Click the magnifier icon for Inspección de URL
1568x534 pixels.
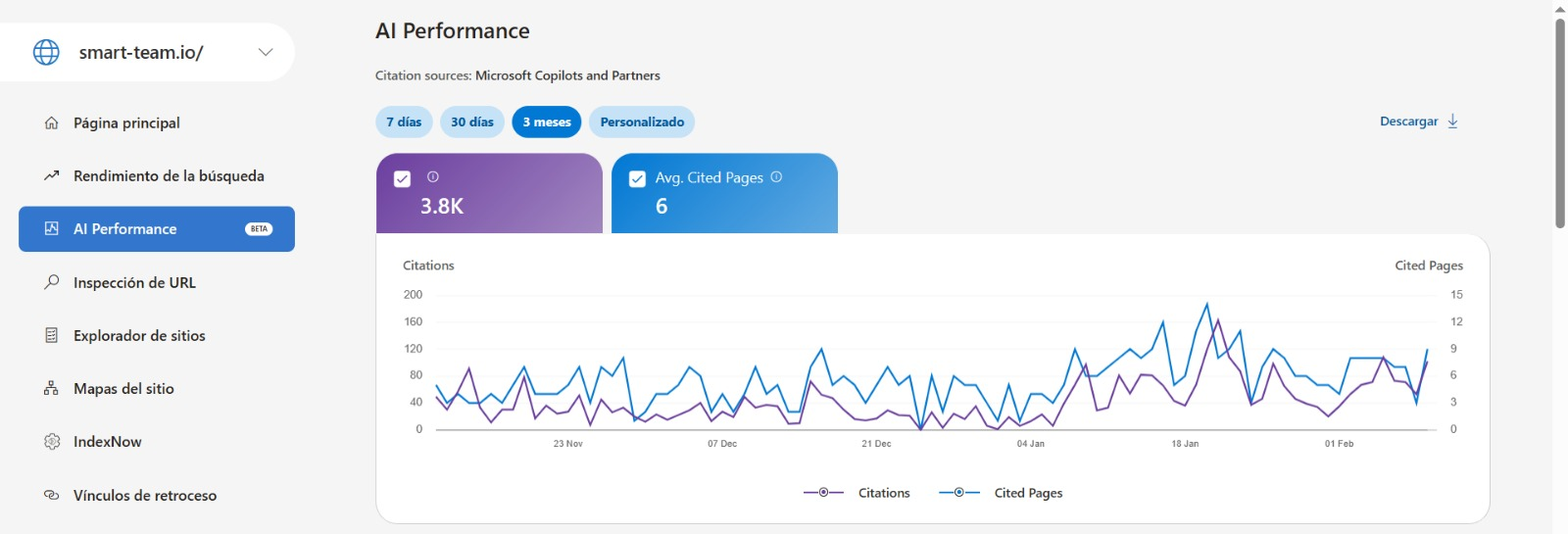click(52, 282)
